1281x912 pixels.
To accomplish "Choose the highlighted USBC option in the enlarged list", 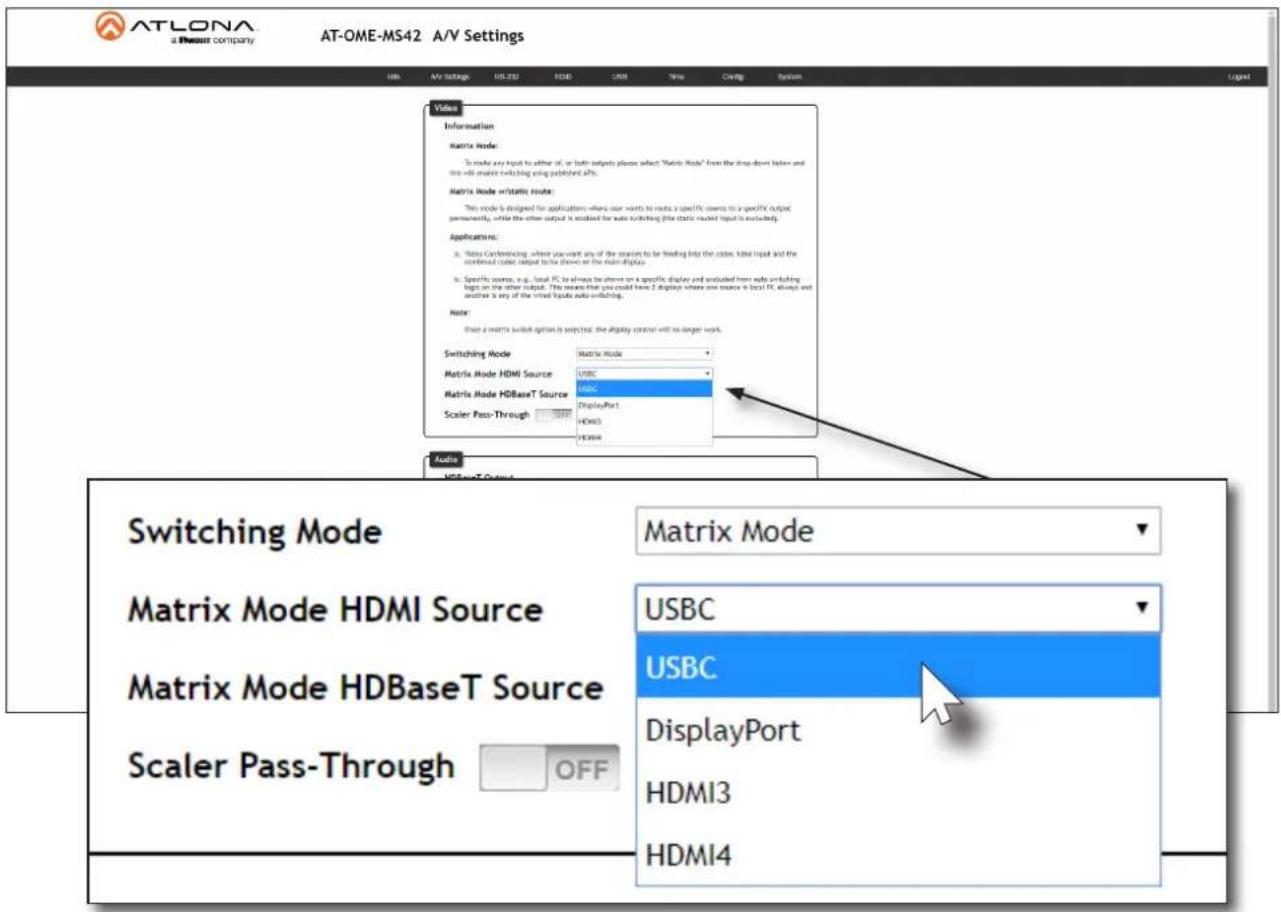I will (x=898, y=667).
